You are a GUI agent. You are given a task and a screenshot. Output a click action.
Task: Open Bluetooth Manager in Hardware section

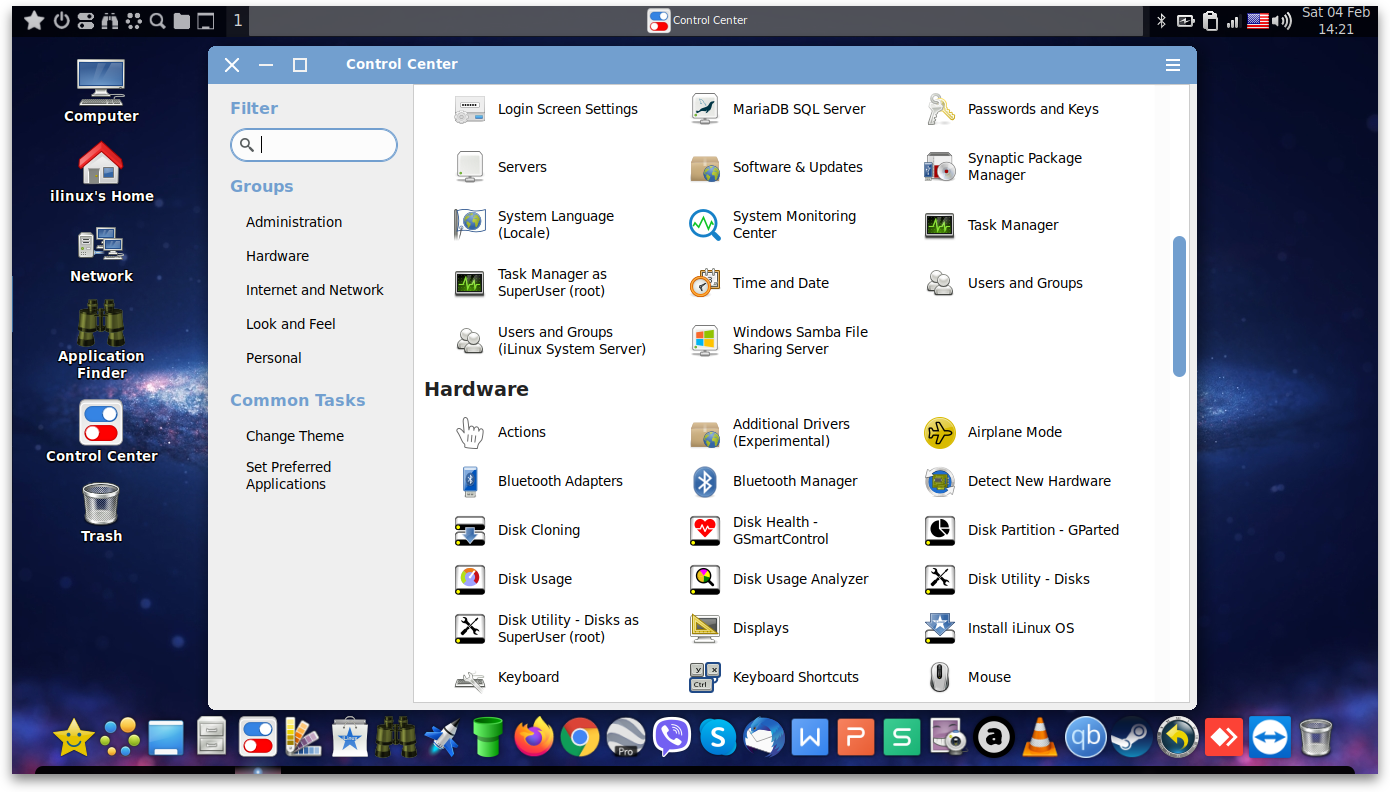point(774,481)
